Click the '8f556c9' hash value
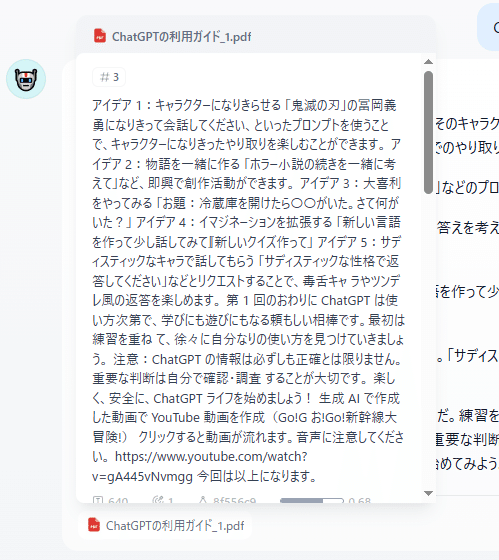499x560 pixels. [234, 500]
